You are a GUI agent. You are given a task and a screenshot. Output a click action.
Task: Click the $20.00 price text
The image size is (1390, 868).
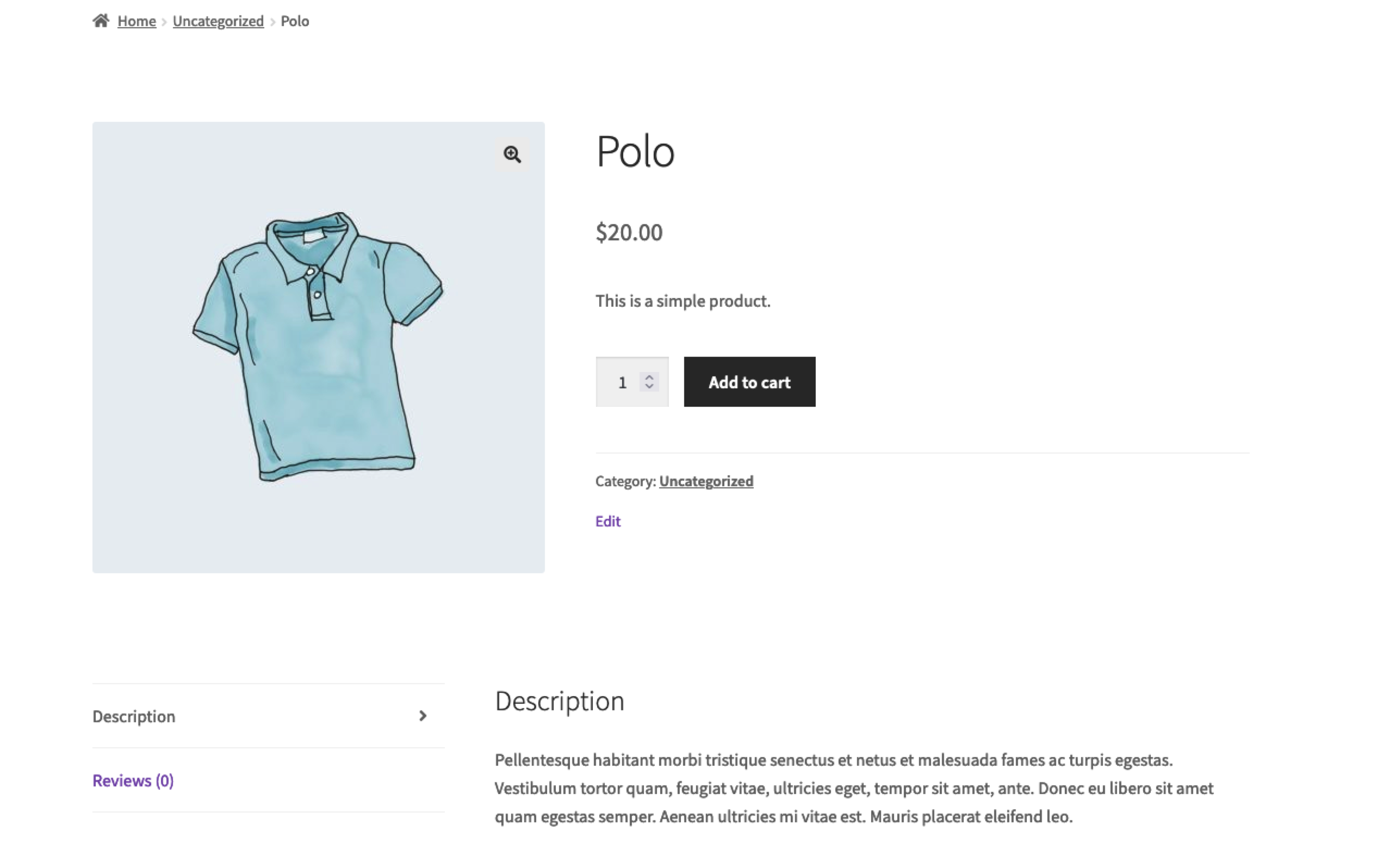629,232
